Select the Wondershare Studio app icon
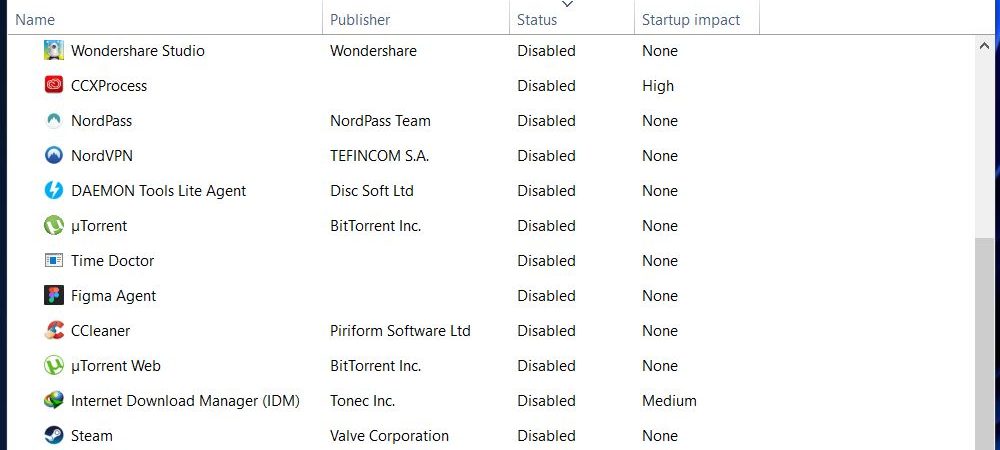 pos(54,50)
